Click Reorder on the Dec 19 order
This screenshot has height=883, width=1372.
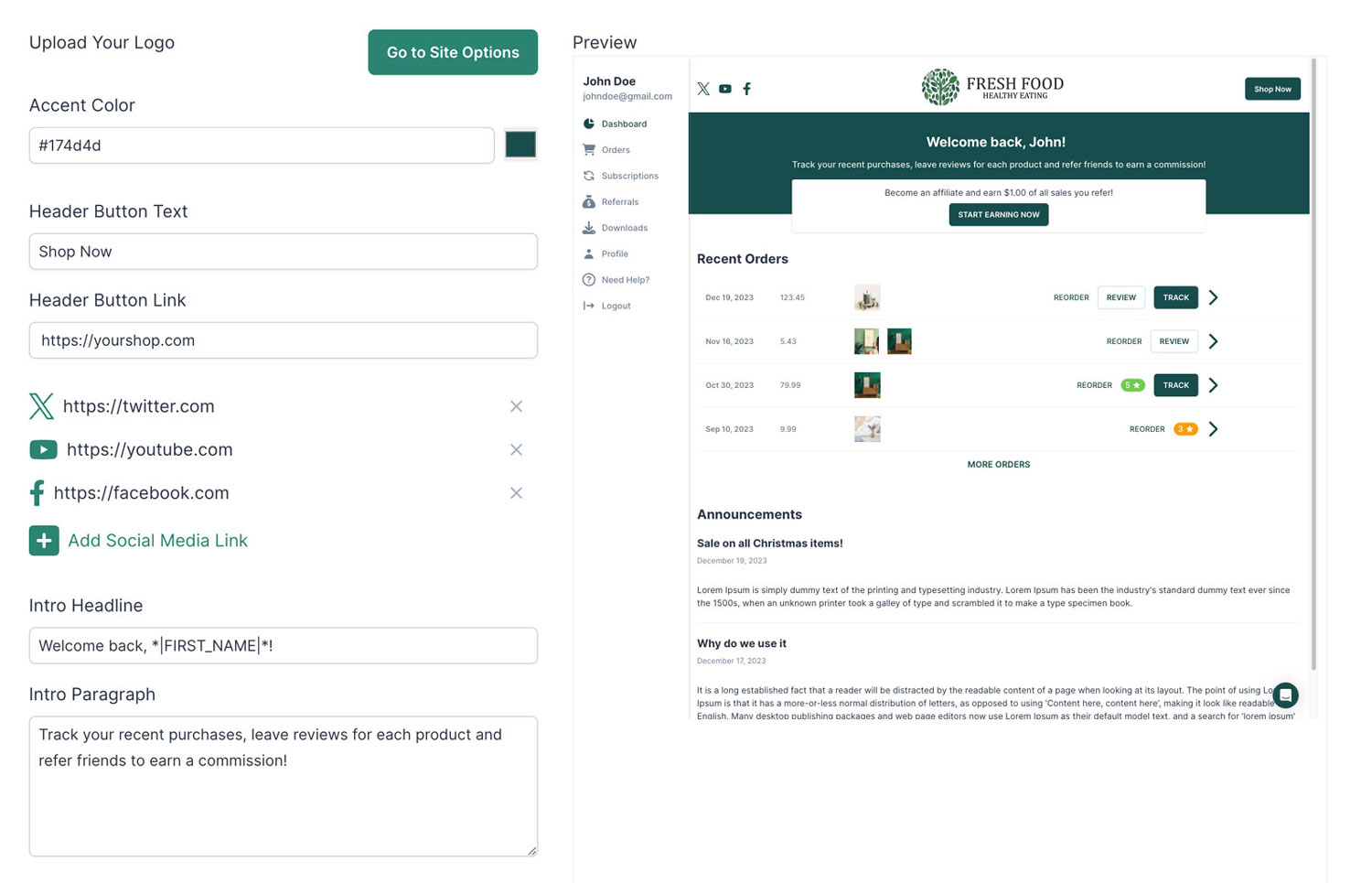click(x=1071, y=297)
